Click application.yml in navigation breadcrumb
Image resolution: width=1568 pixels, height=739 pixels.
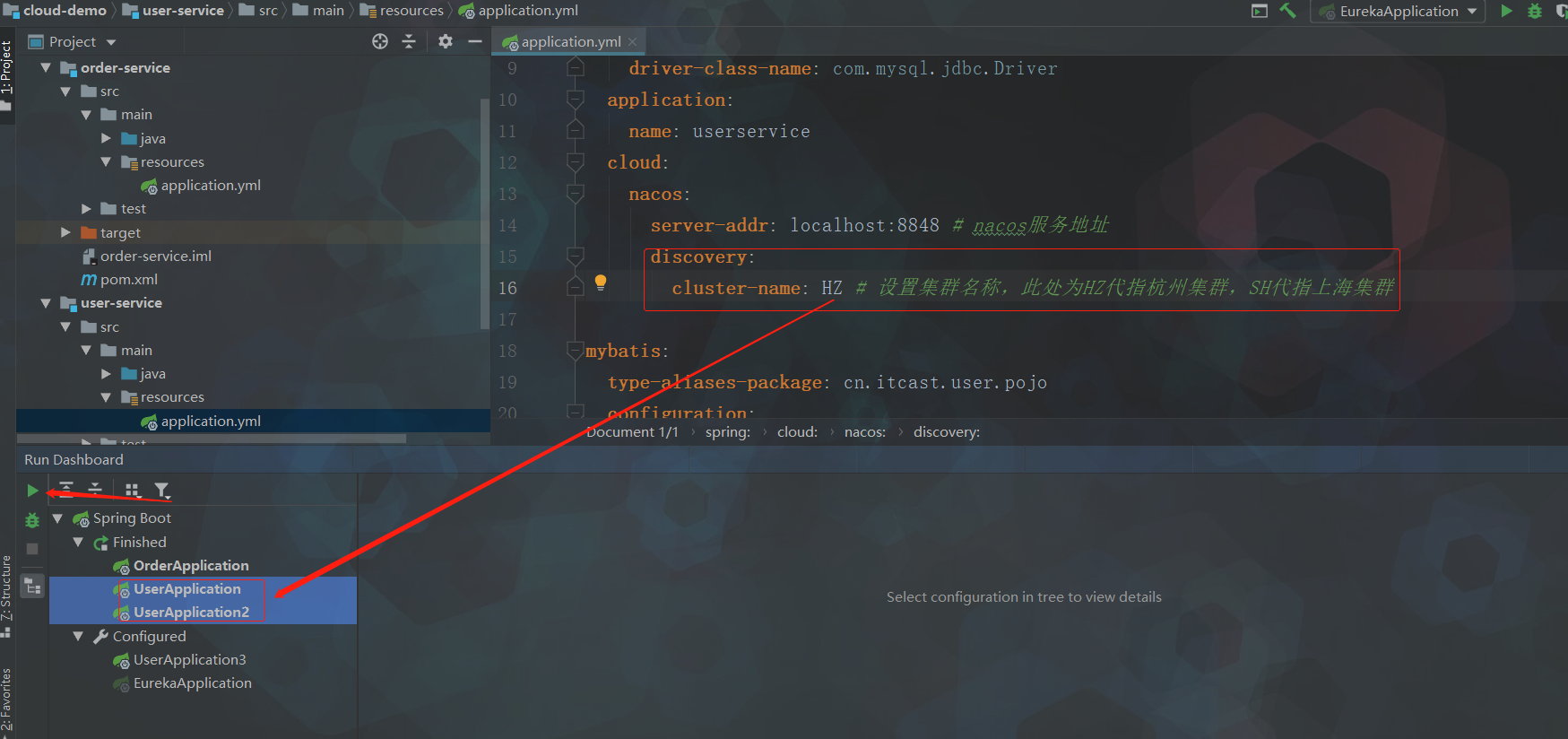point(528,10)
